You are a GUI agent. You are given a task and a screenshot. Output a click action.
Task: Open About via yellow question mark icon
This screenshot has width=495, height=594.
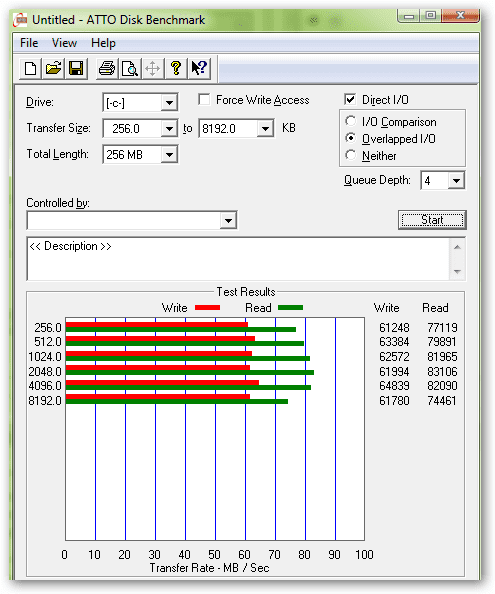pyautogui.click(x=176, y=69)
